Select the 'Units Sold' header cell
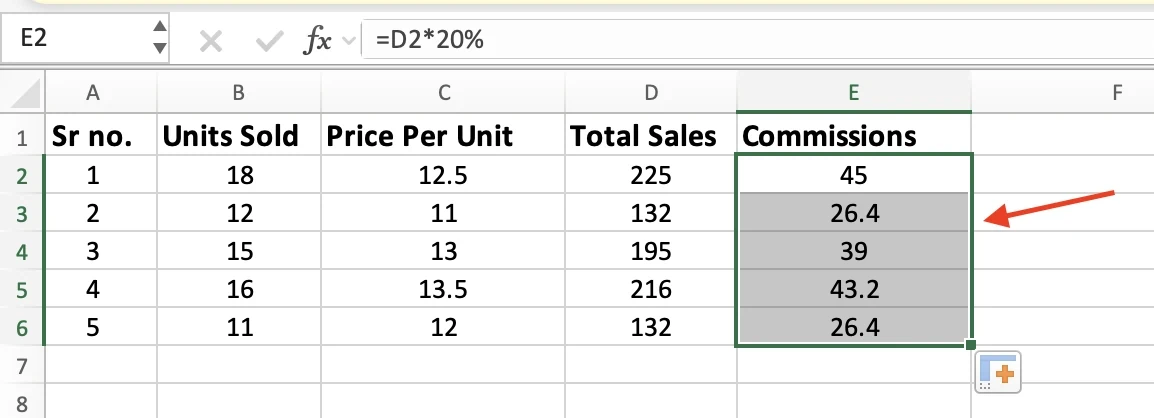This screenshot has height=418, width=1154. point(238,136)
